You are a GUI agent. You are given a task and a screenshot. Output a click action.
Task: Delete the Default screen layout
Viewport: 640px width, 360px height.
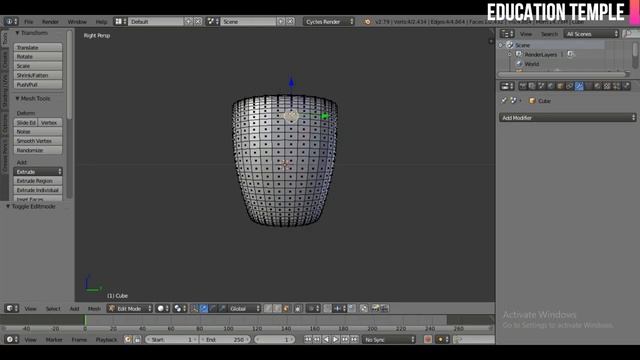198,21
